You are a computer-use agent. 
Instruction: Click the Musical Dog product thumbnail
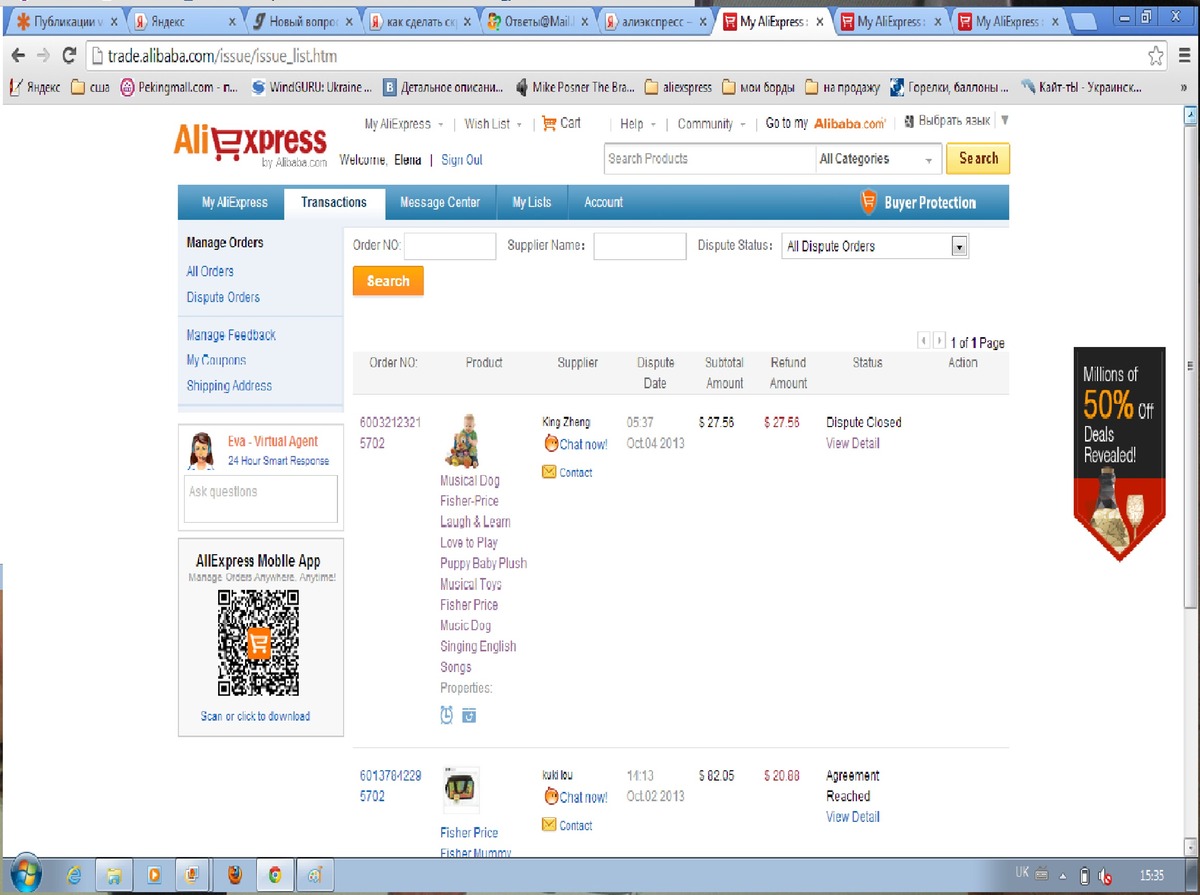pyautogui.click(x=461, y=440)
